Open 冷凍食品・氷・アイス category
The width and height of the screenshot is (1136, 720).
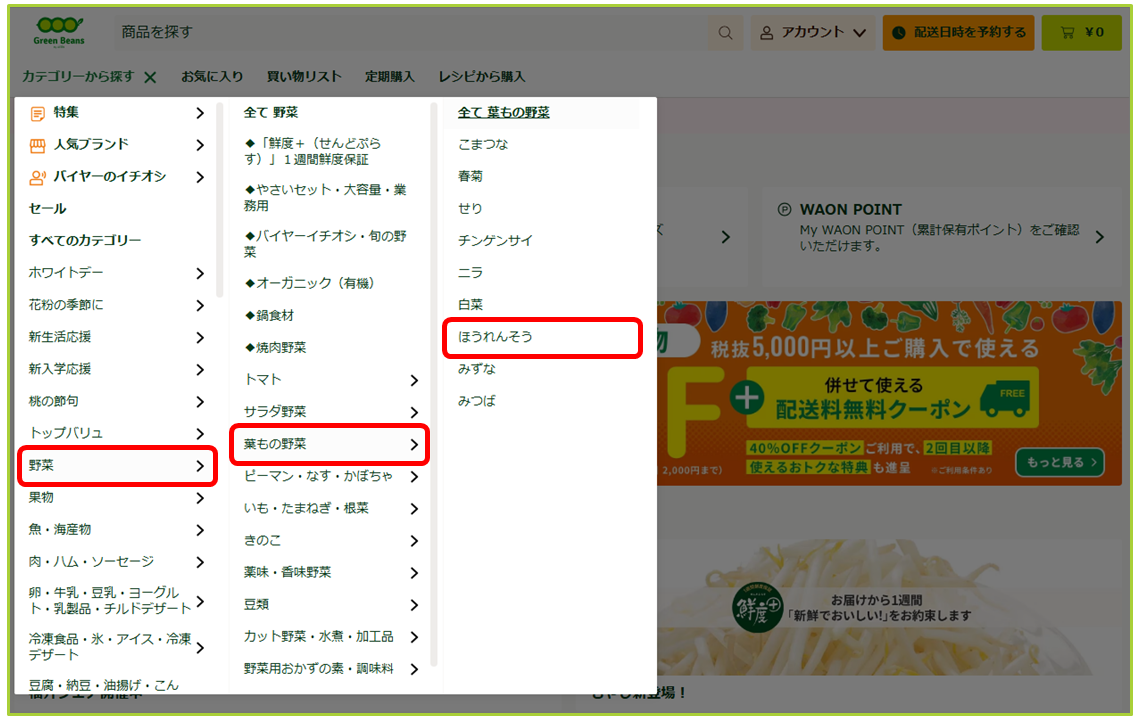pyautogui.click(x=117, y=647)
